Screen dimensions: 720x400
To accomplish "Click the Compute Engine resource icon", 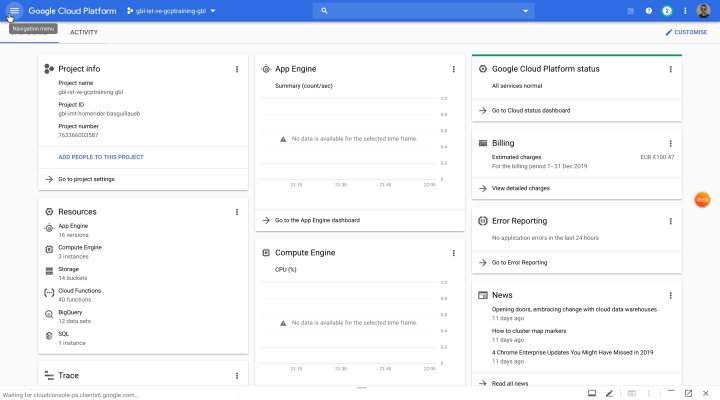I will click(49, 249).
